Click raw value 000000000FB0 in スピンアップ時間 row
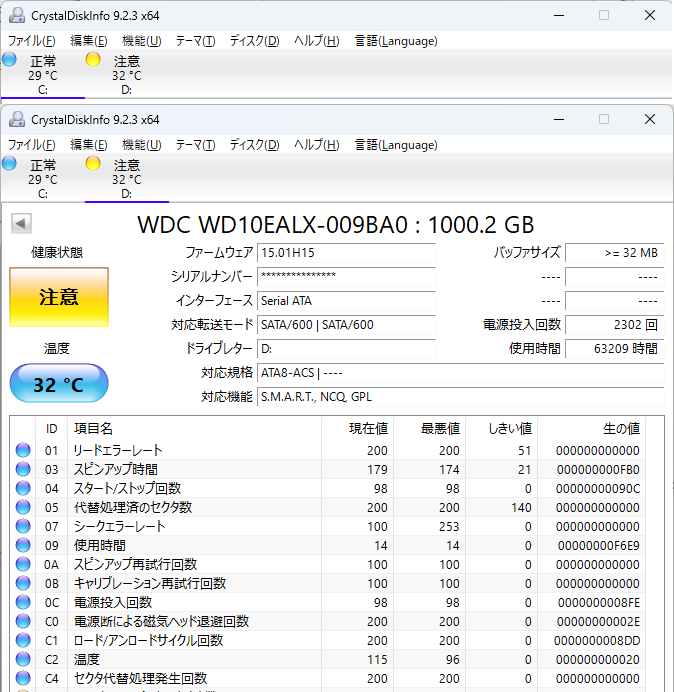The width and height of the screenshot is (674, 692). pos(598,470)
